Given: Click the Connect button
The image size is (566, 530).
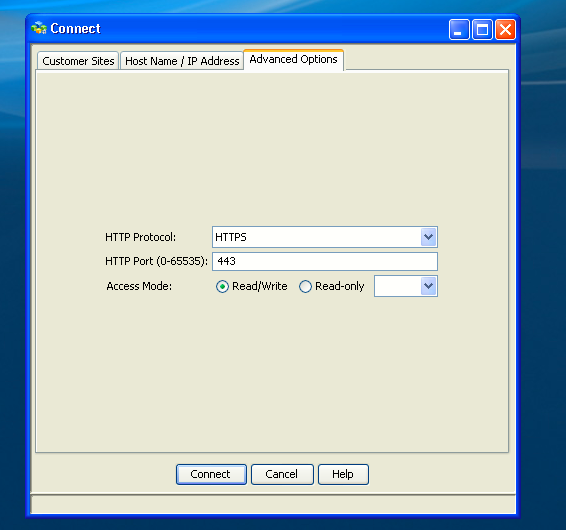Looking at the screenshot, I should pyautogui.click(x=211, y=474).
